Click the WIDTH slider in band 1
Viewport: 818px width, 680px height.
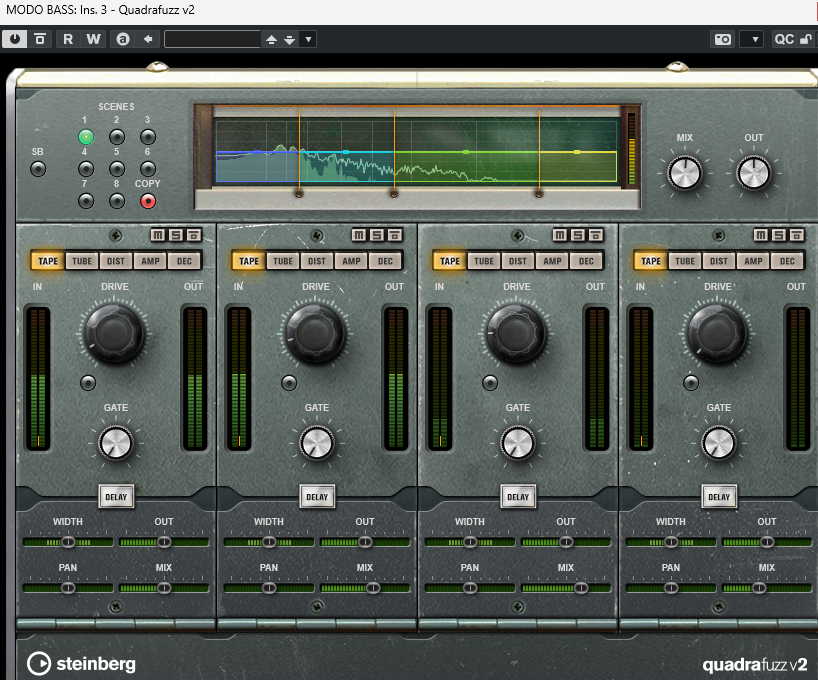[x=68, y=542]
